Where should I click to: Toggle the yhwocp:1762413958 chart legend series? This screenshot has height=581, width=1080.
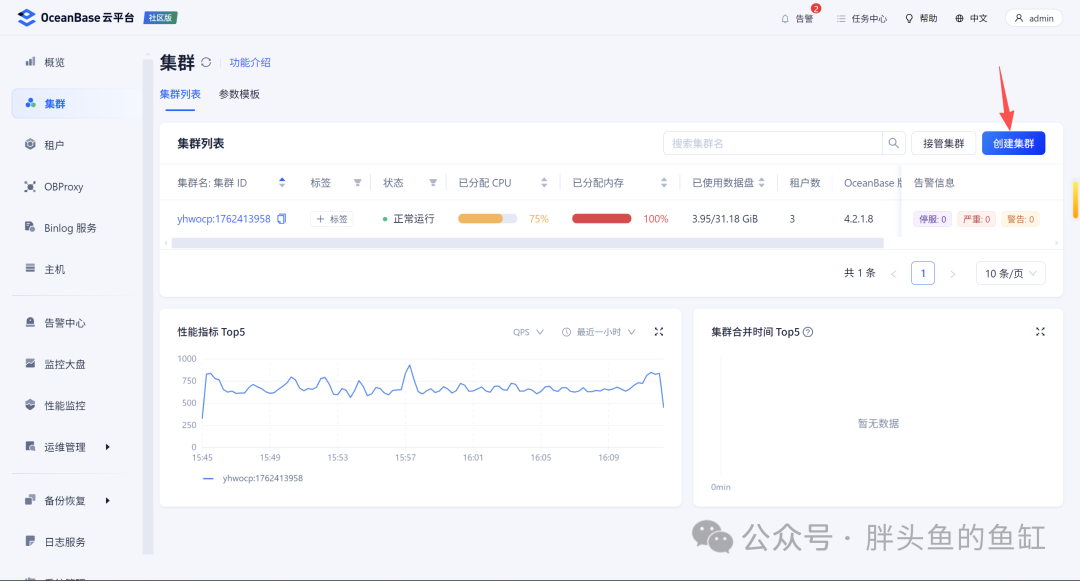[x=253, y=478]
